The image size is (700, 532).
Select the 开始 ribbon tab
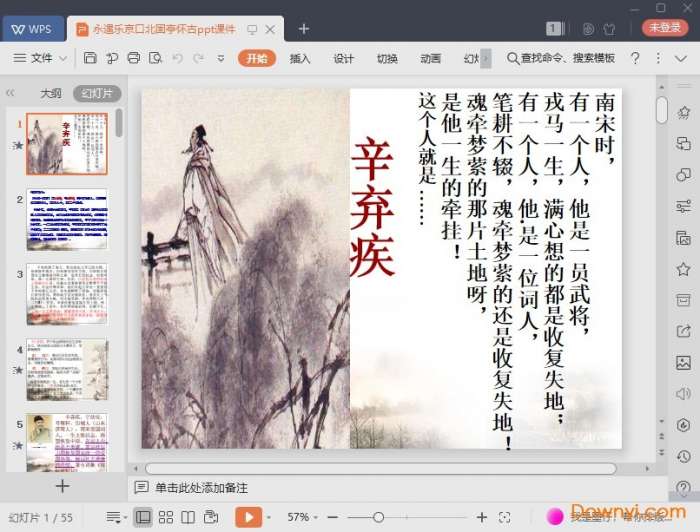(257, 58)
